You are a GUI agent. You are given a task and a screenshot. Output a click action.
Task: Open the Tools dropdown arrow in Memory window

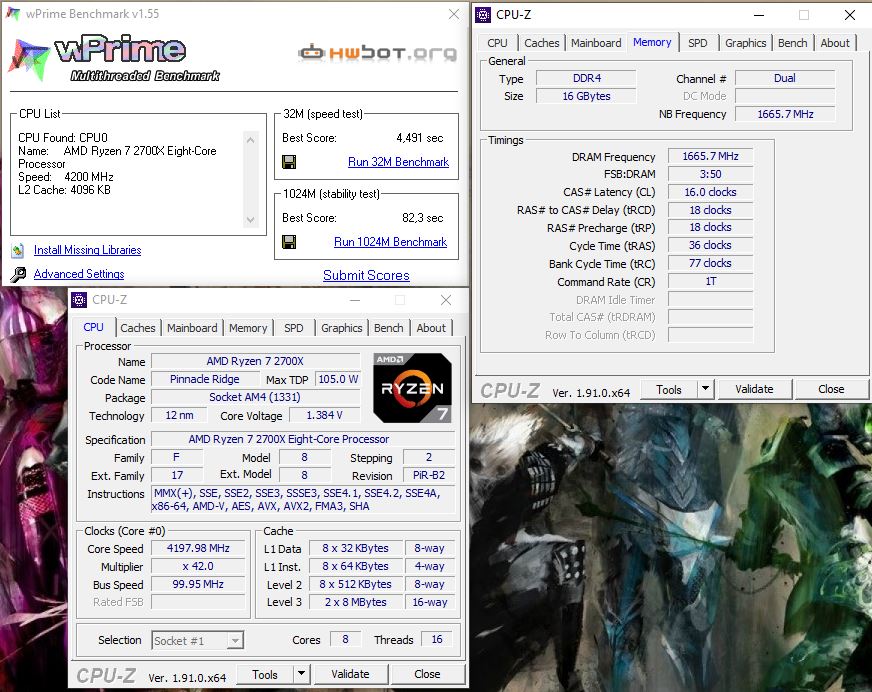705,389
